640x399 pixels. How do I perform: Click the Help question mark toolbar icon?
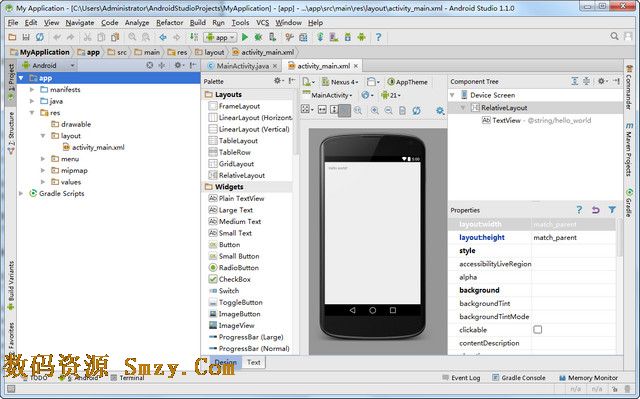(x=378, y=38)
